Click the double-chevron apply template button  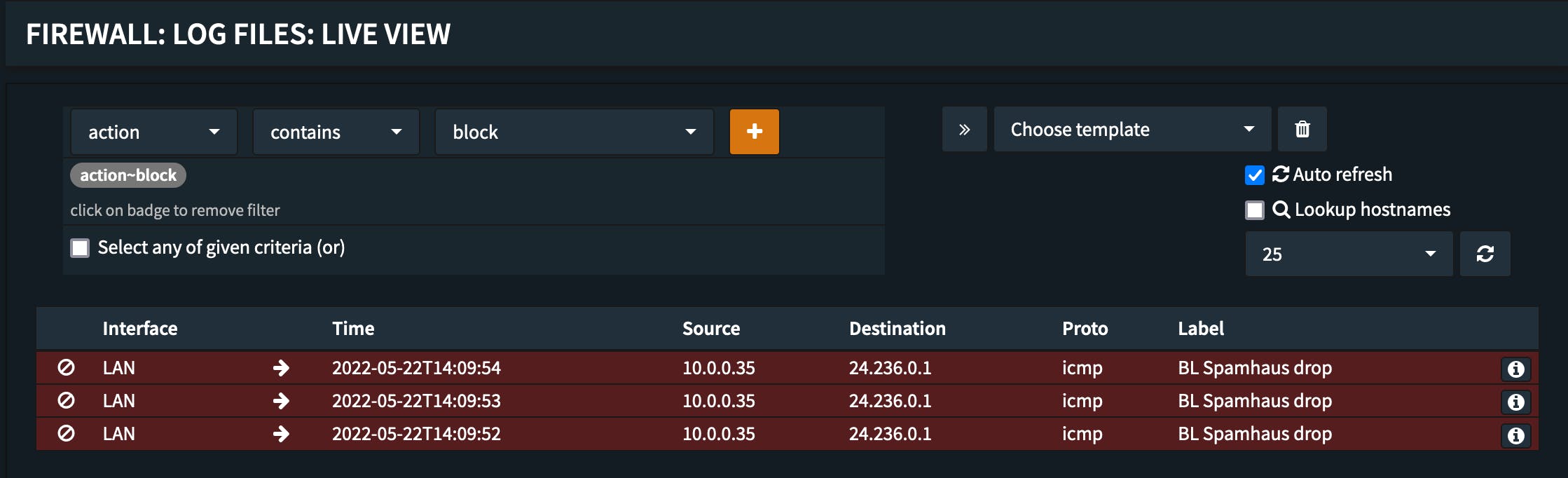click(964, 130)
